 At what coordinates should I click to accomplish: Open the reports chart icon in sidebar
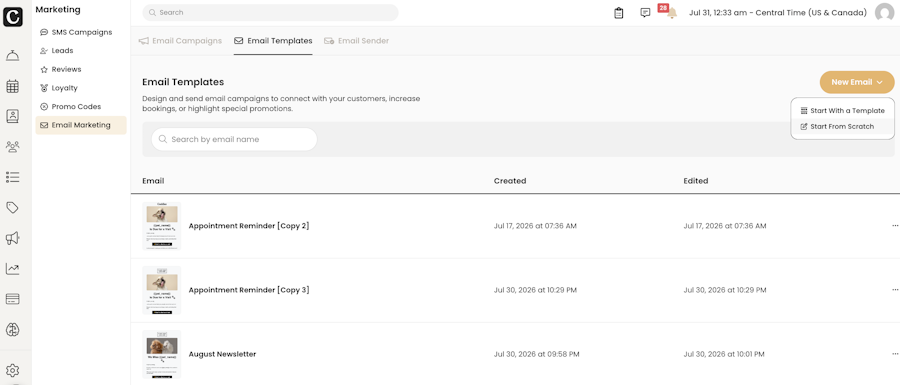point(12,269)
